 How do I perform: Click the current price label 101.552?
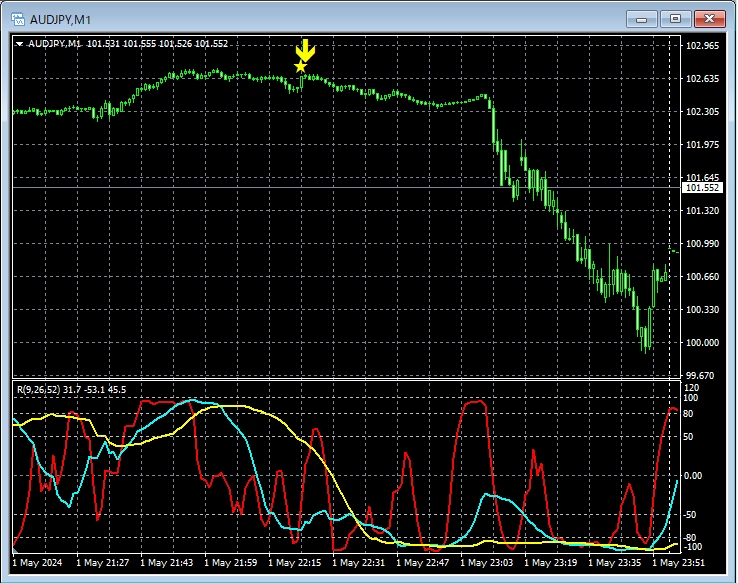tap(701, 188)
